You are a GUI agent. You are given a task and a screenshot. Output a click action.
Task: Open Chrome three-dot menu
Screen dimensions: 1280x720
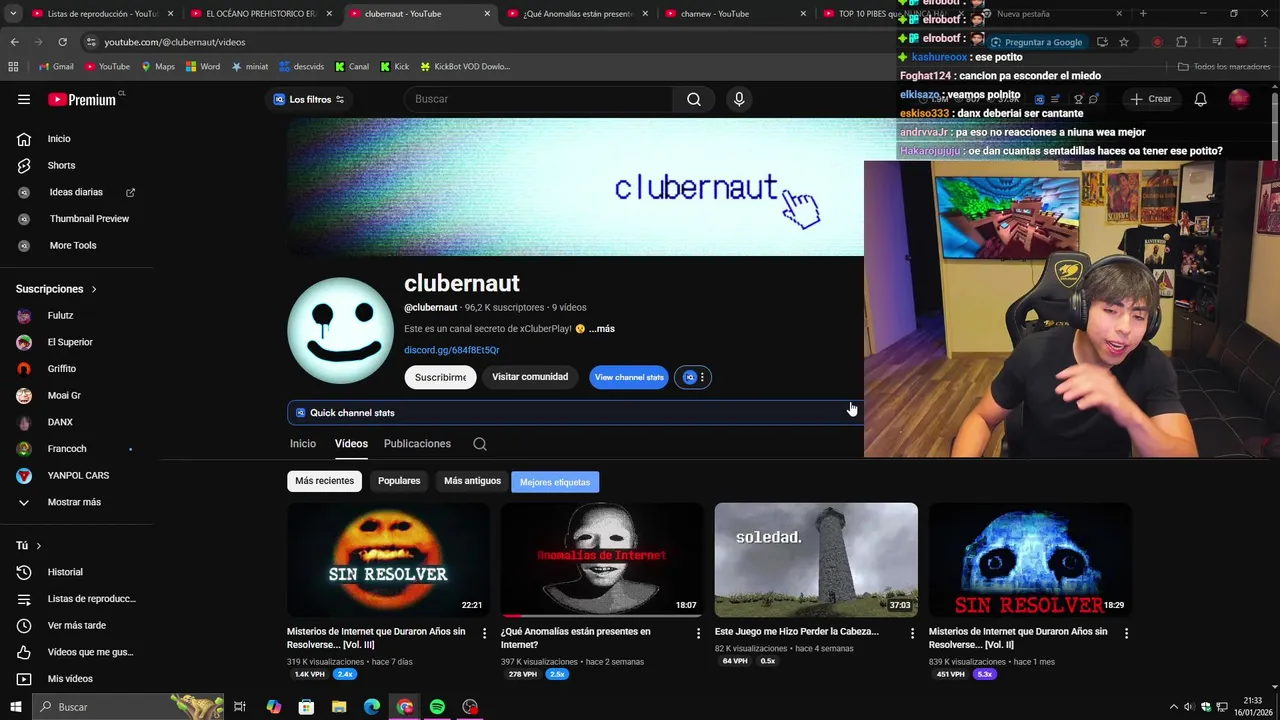[1265, 42]
